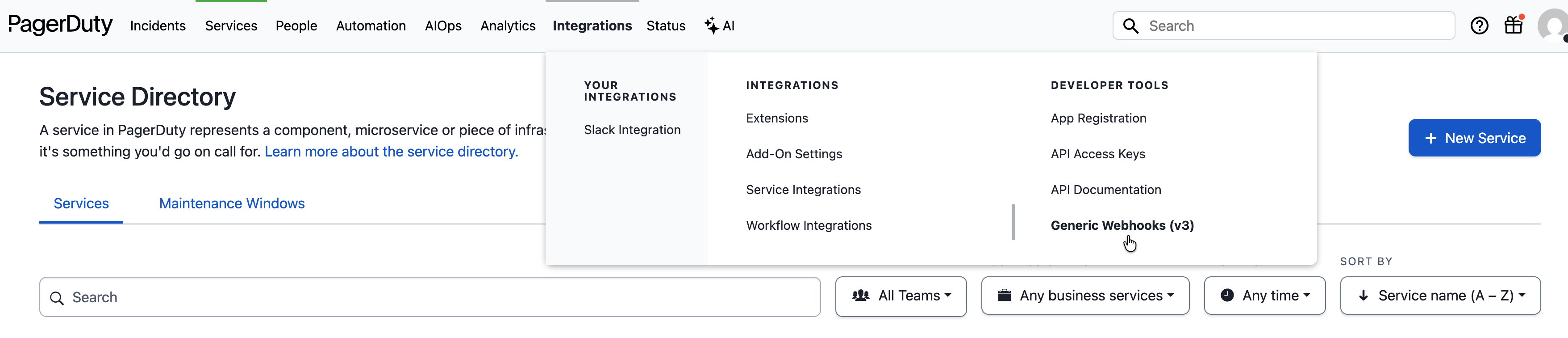Open the help question mark icon
1568x338 pixels.
click(x=1479, y=25)
